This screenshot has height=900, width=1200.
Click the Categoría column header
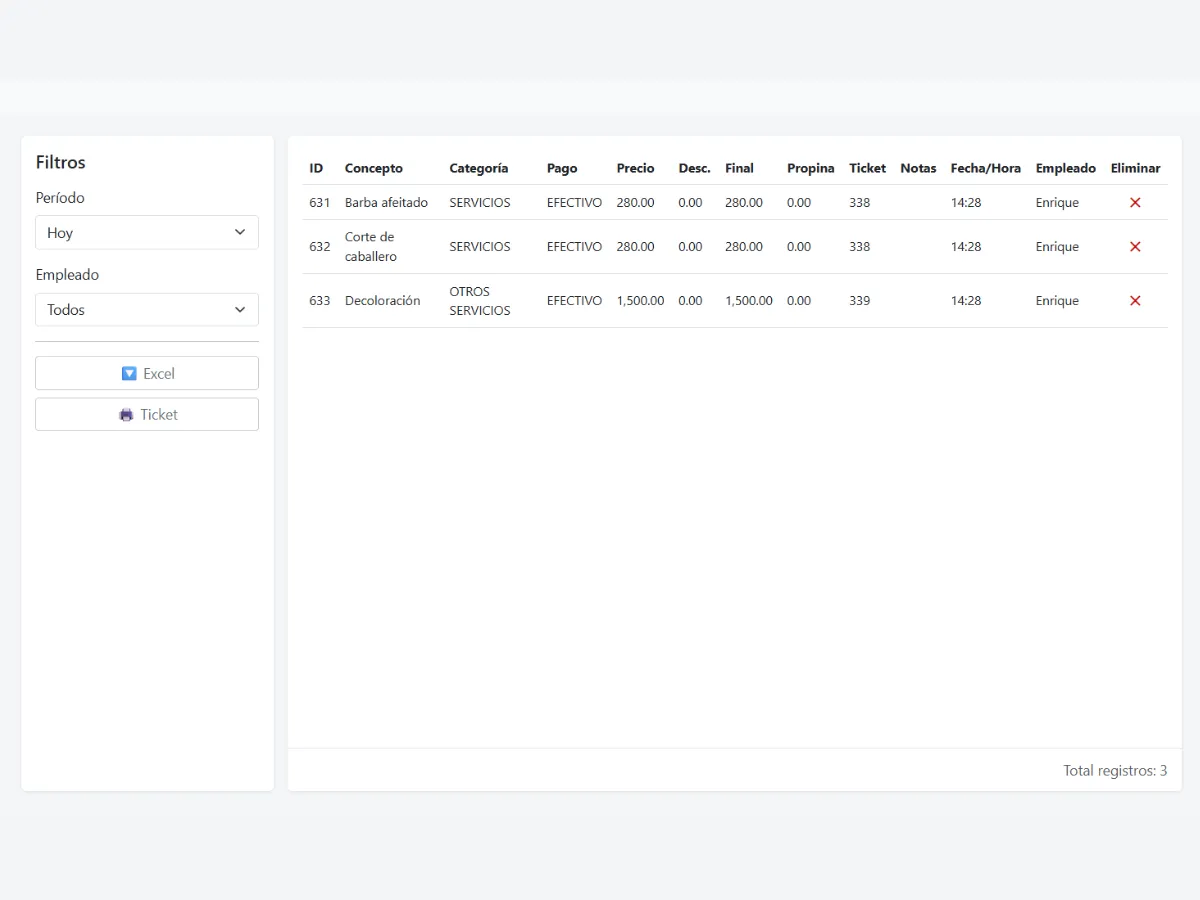(x=478, y=168)
